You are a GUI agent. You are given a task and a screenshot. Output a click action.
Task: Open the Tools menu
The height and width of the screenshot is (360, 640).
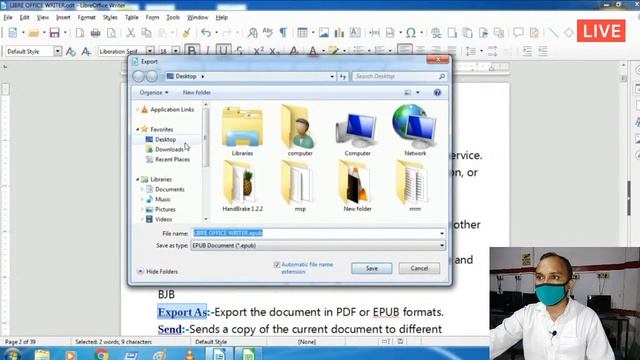[173, 18]
